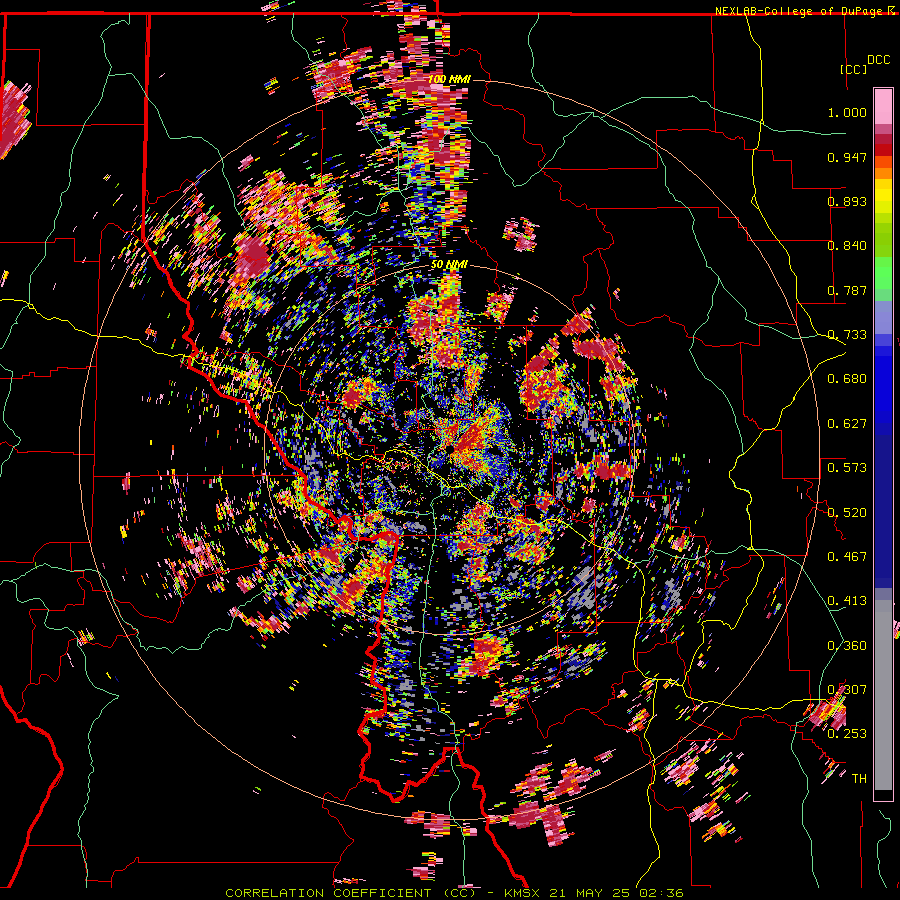Click the NEXLAB-College of DuPage label
900x900 pixels.
(x=800, y=11)
